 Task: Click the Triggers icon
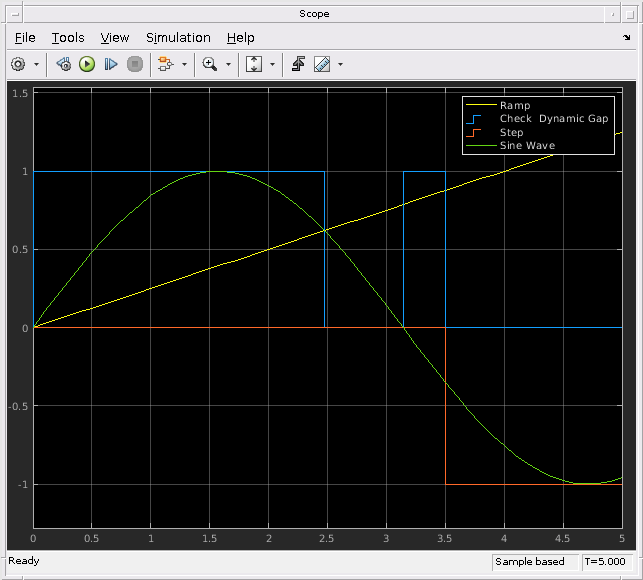tap(298, 64)
